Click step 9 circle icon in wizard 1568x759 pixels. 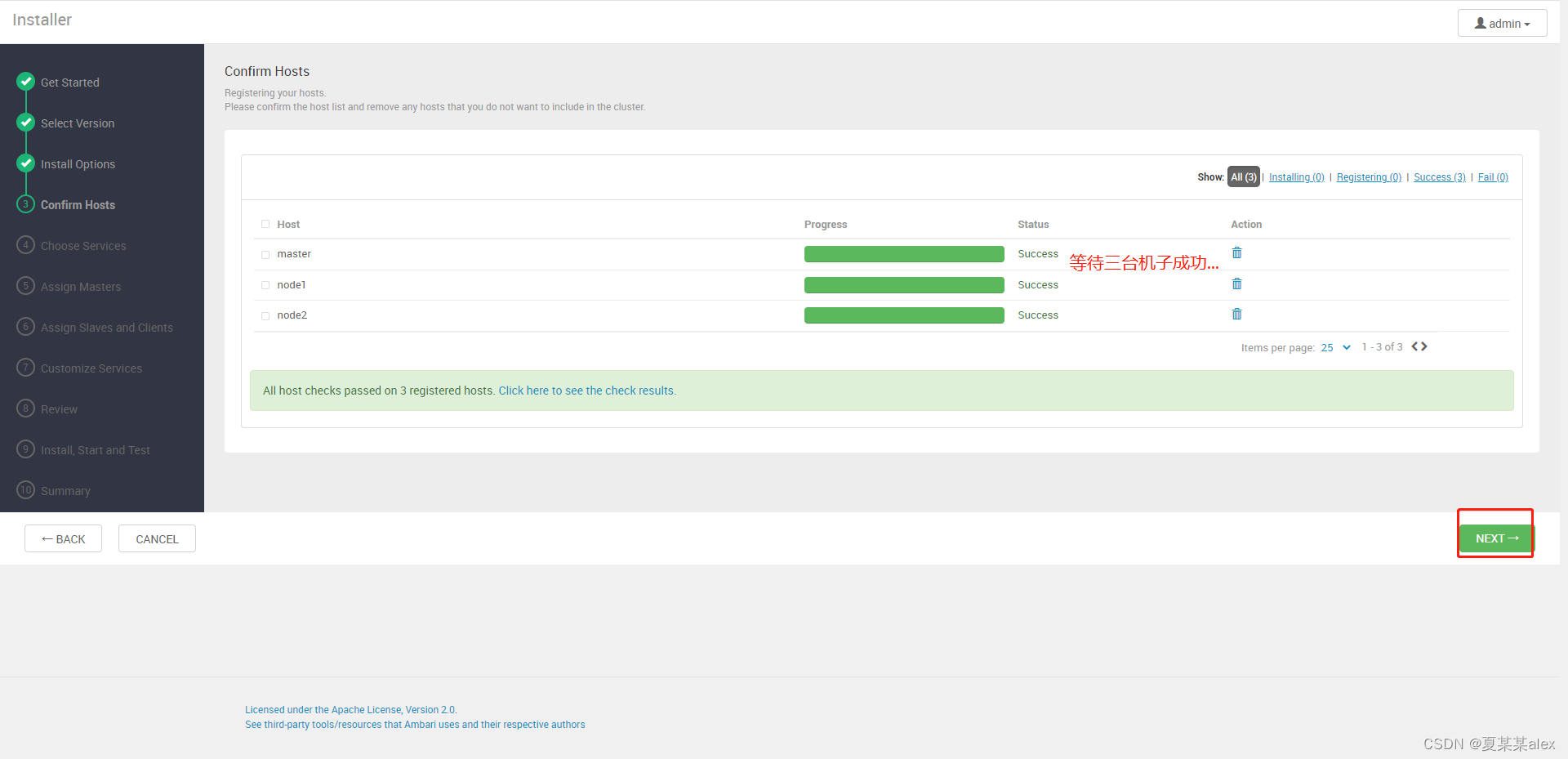pos(25,449)
